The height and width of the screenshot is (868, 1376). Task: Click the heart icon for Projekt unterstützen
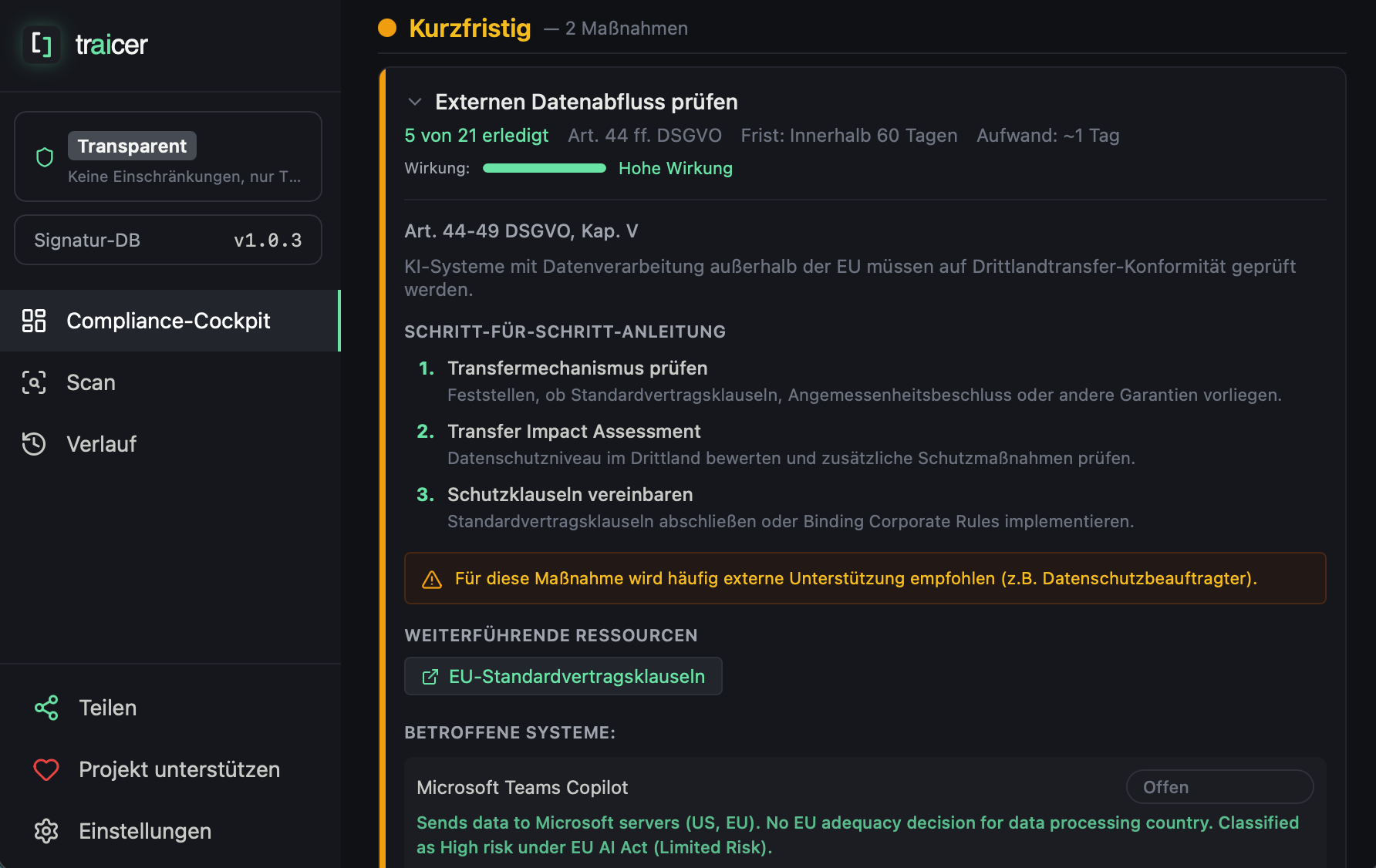46,769
